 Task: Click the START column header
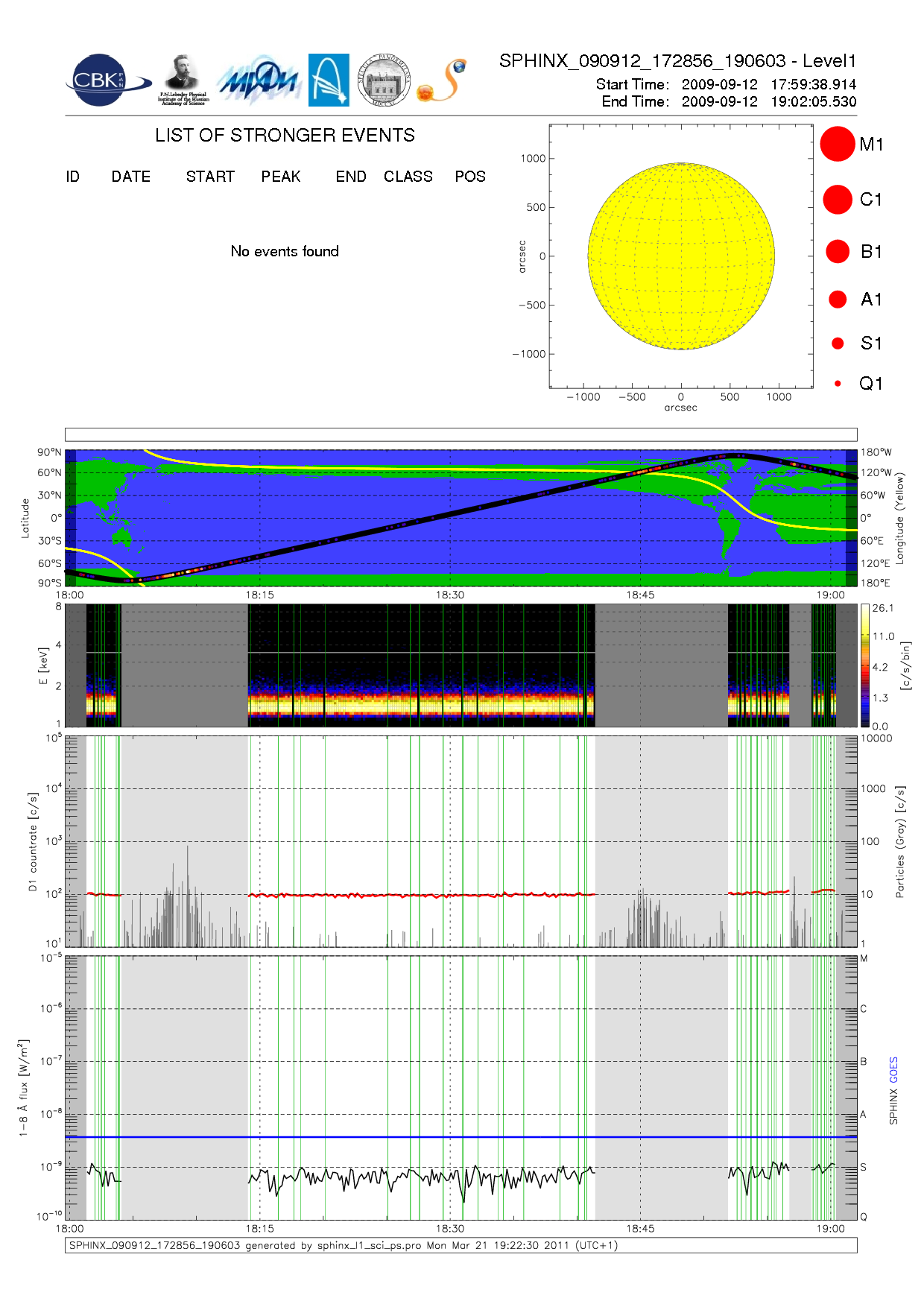(210, 177)
